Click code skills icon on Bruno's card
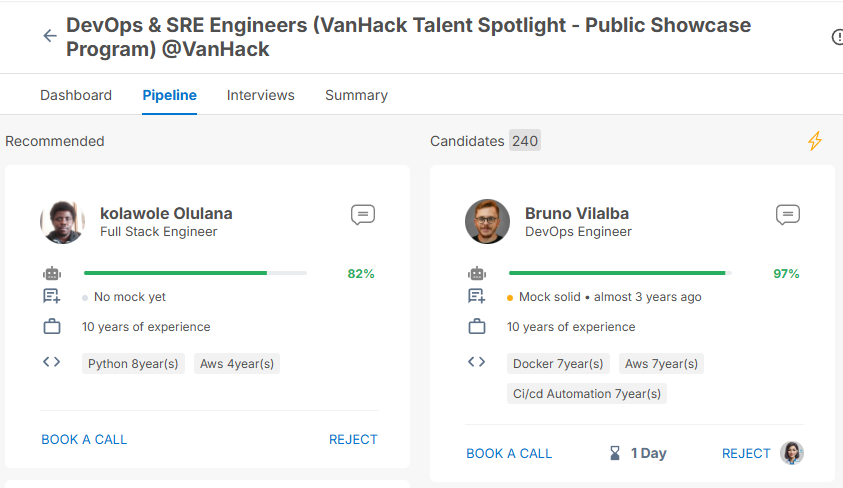 pos(477,363)
